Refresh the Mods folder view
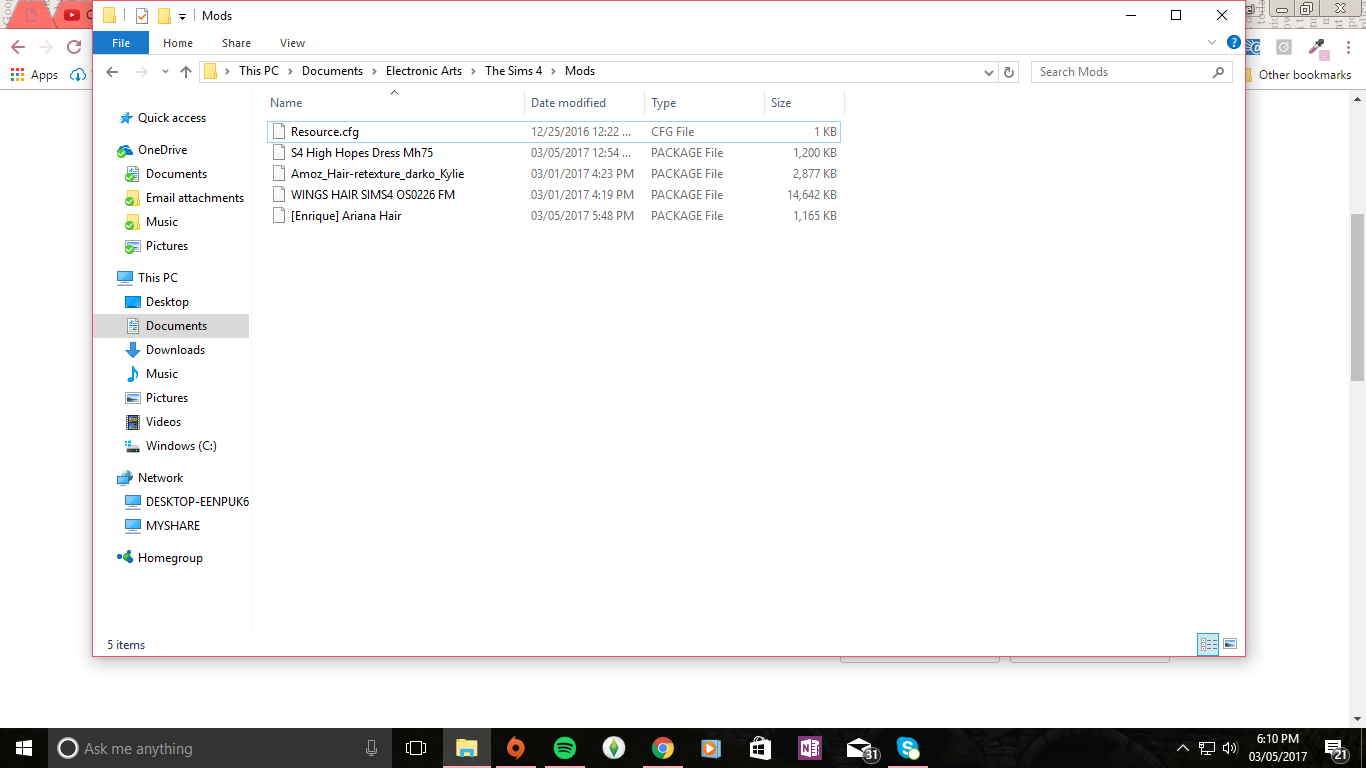Image resolution: width=1366 pixels, height=768 pixels. point(1009,72)
